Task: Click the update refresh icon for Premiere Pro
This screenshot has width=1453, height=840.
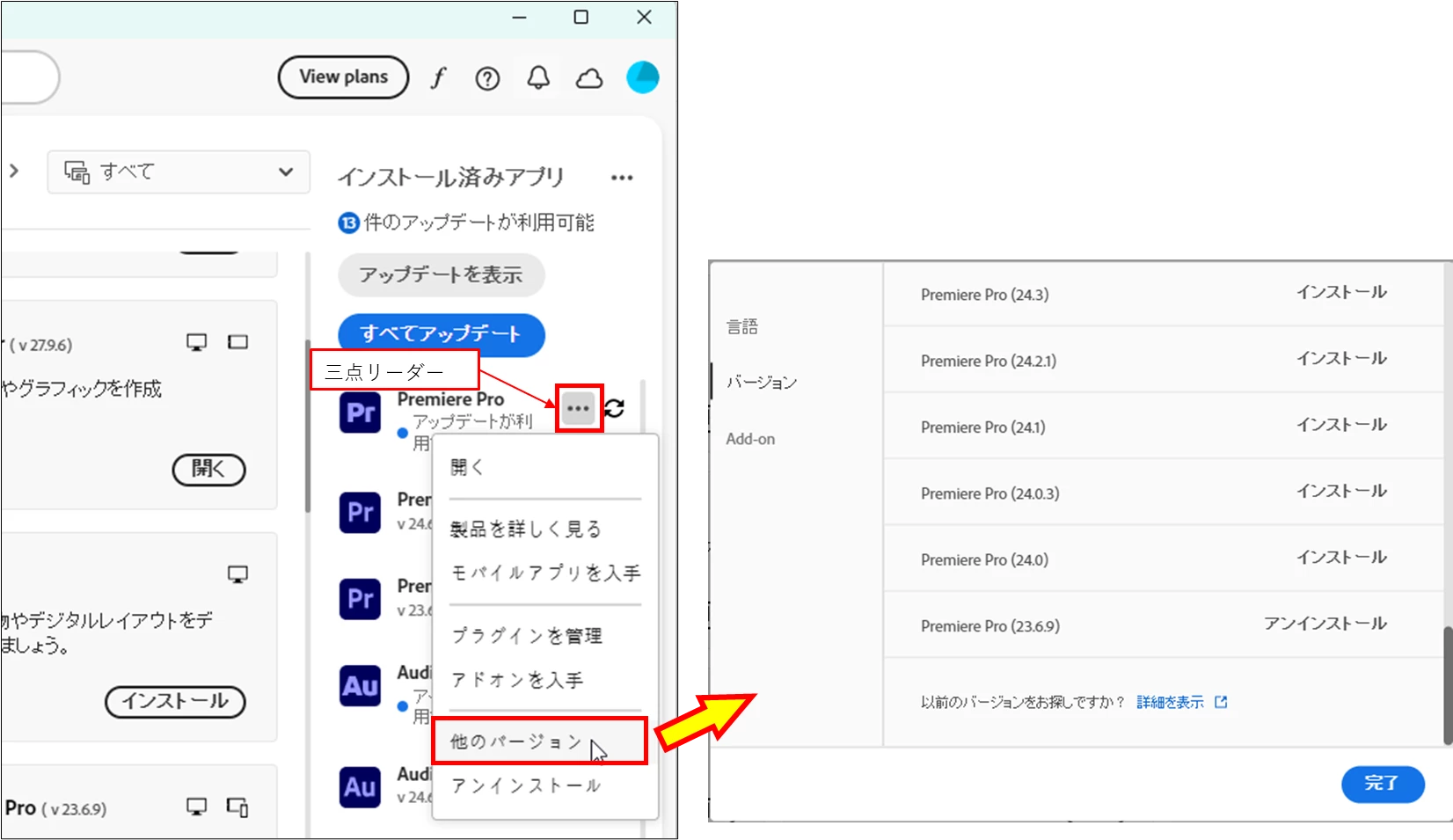Action: click(x=615, y=408)
